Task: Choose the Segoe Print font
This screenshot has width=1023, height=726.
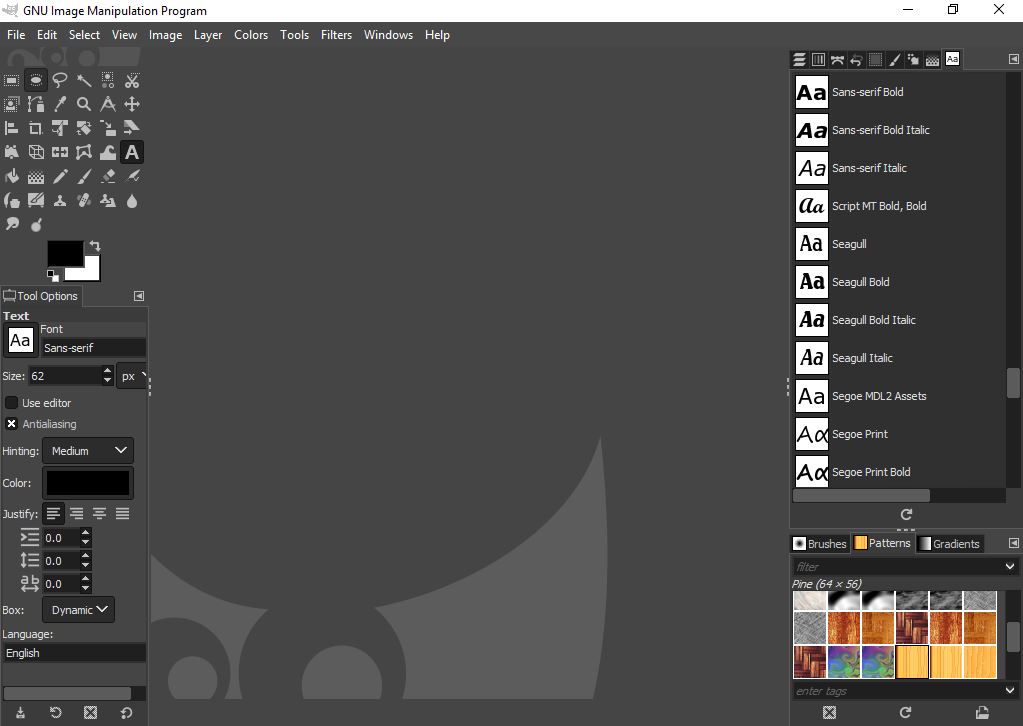Action: coord(898,434)
